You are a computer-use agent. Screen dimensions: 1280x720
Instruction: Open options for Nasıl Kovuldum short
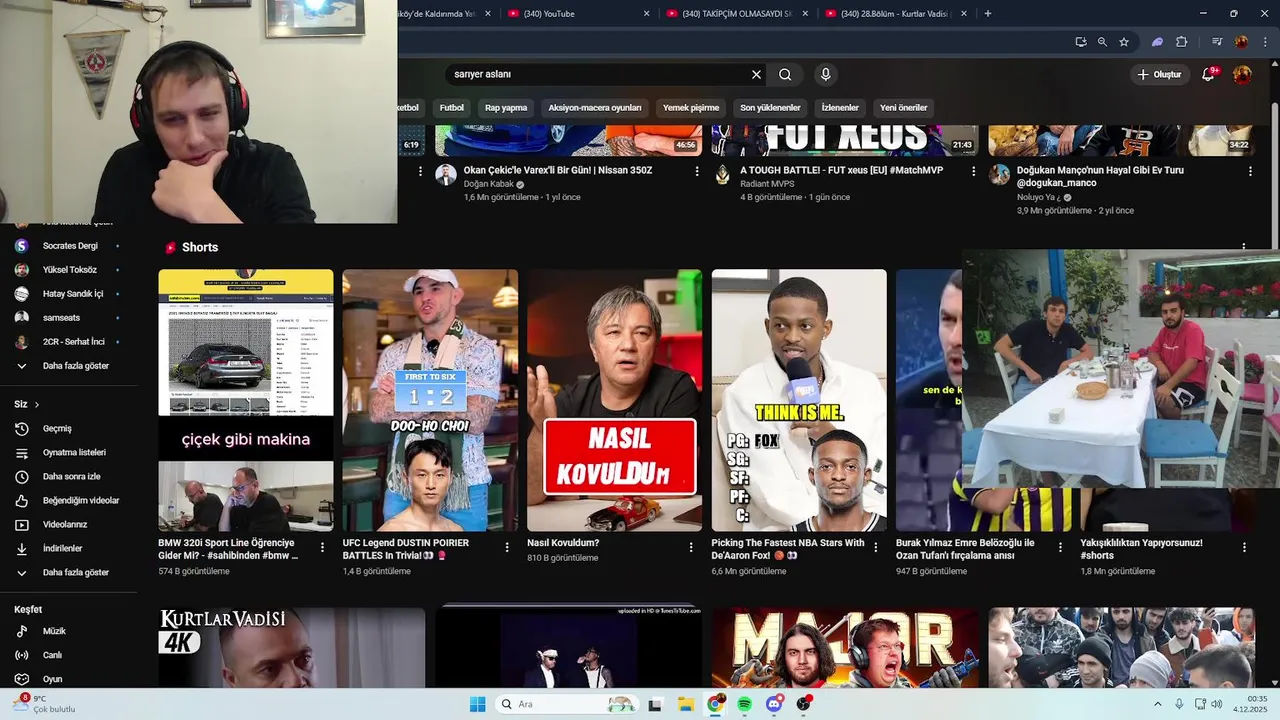[x=691, y=547]
